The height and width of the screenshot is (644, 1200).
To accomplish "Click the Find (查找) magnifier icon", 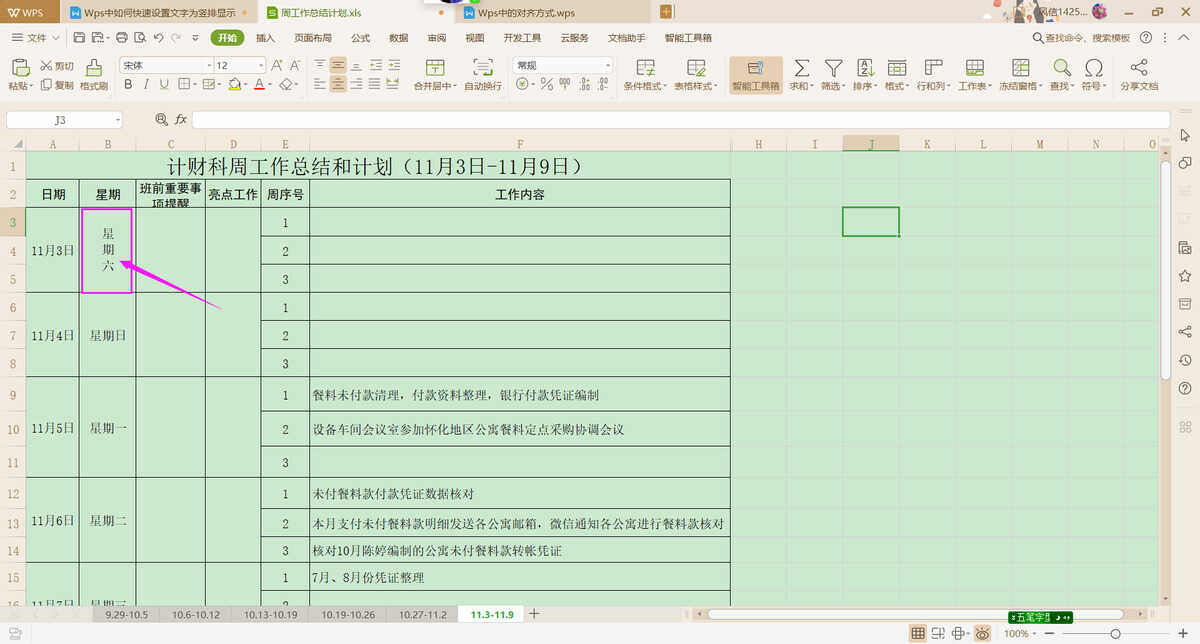I will coord(1061,67).
